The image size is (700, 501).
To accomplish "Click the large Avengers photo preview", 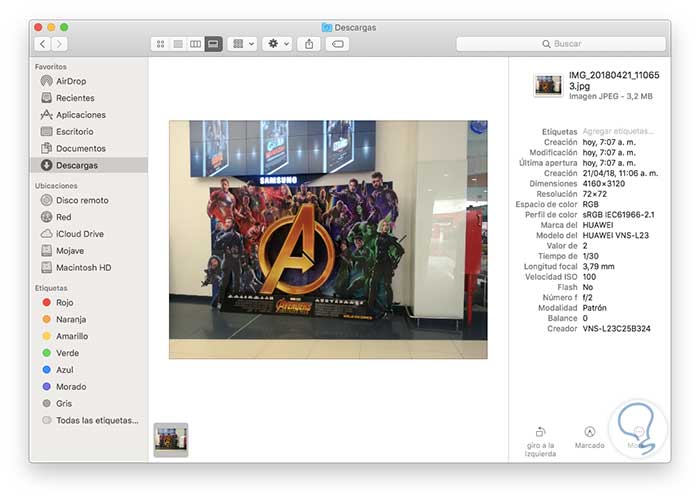I will (328, 239).
